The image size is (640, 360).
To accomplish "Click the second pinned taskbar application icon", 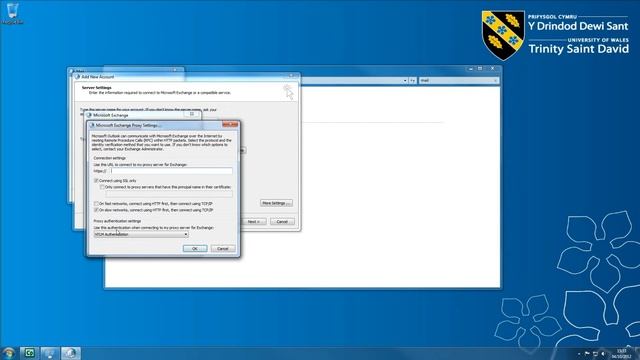I will tap(50, 353).
